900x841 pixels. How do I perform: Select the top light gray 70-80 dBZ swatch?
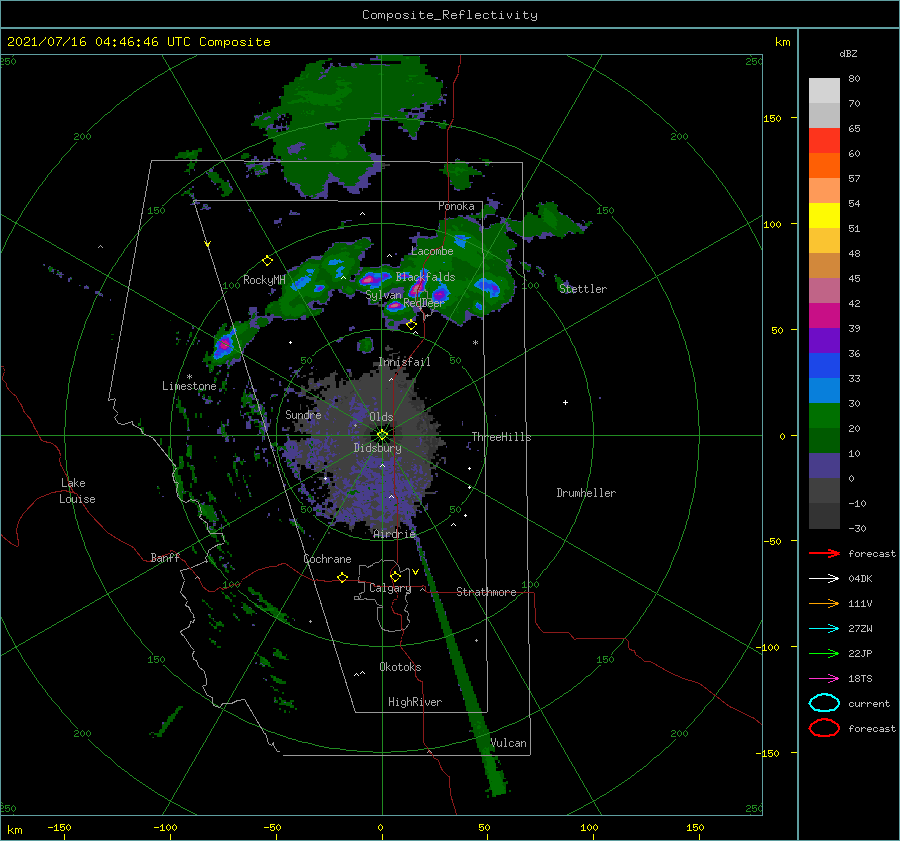(824, 91)
